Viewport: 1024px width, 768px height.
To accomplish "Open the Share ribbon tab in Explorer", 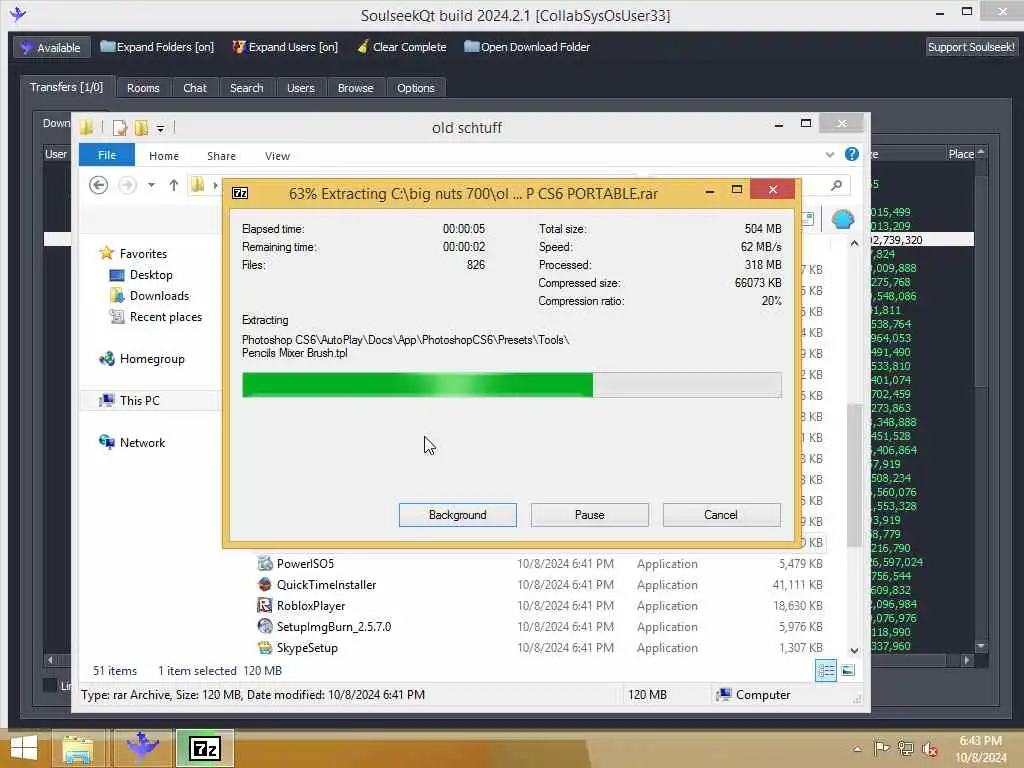I will coord(221,156).
